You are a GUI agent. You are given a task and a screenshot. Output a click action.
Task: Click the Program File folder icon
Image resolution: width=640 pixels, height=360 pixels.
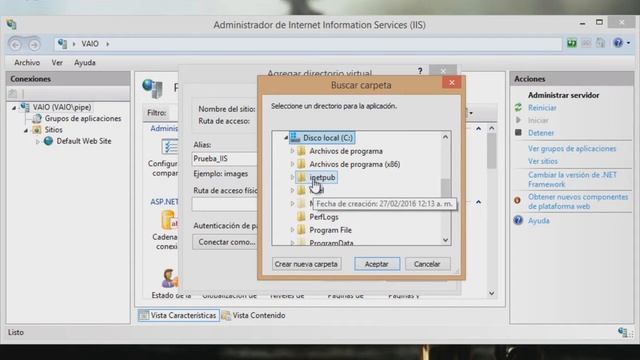(301, 230)
